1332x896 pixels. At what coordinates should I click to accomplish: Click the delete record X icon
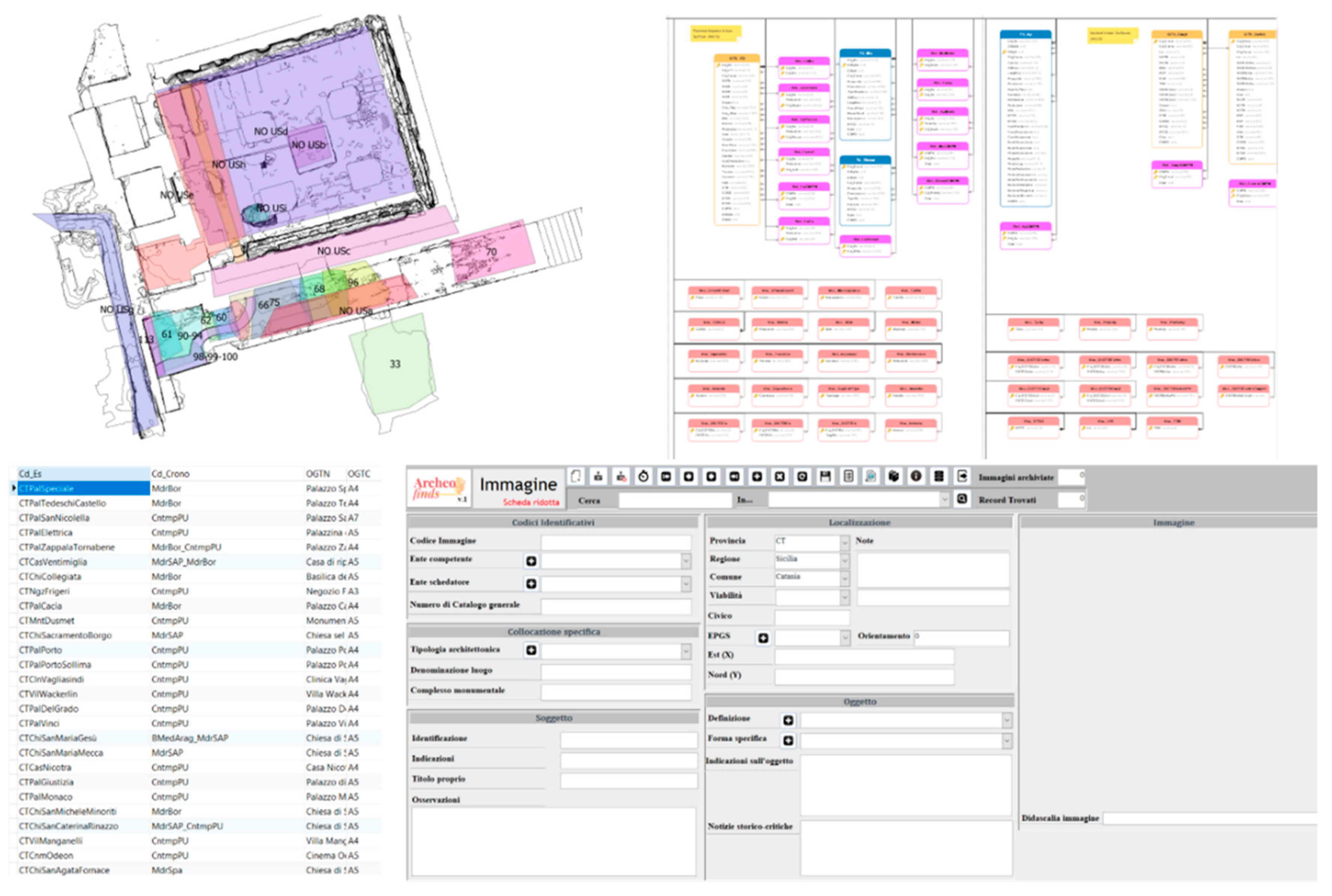coord(779,477)
